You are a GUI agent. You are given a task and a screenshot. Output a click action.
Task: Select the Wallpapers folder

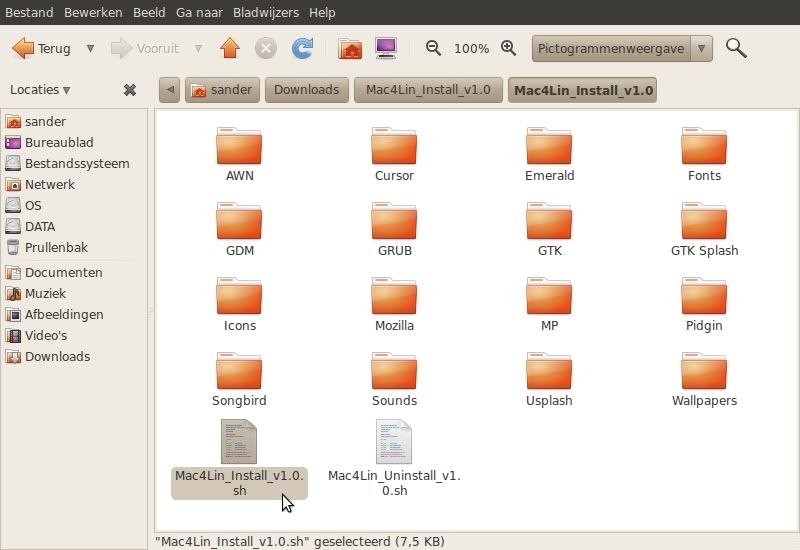(704, 380)
